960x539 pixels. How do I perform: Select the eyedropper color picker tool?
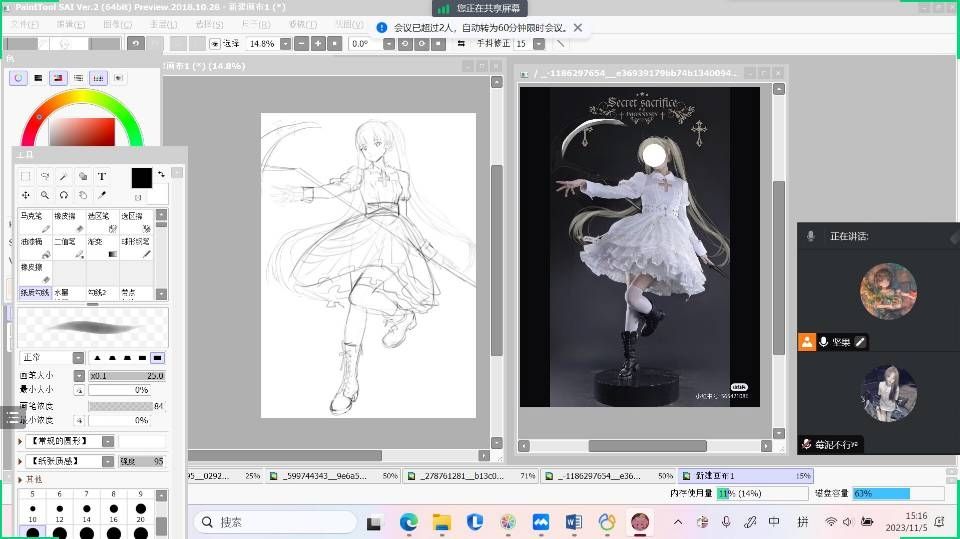(102, 195)
